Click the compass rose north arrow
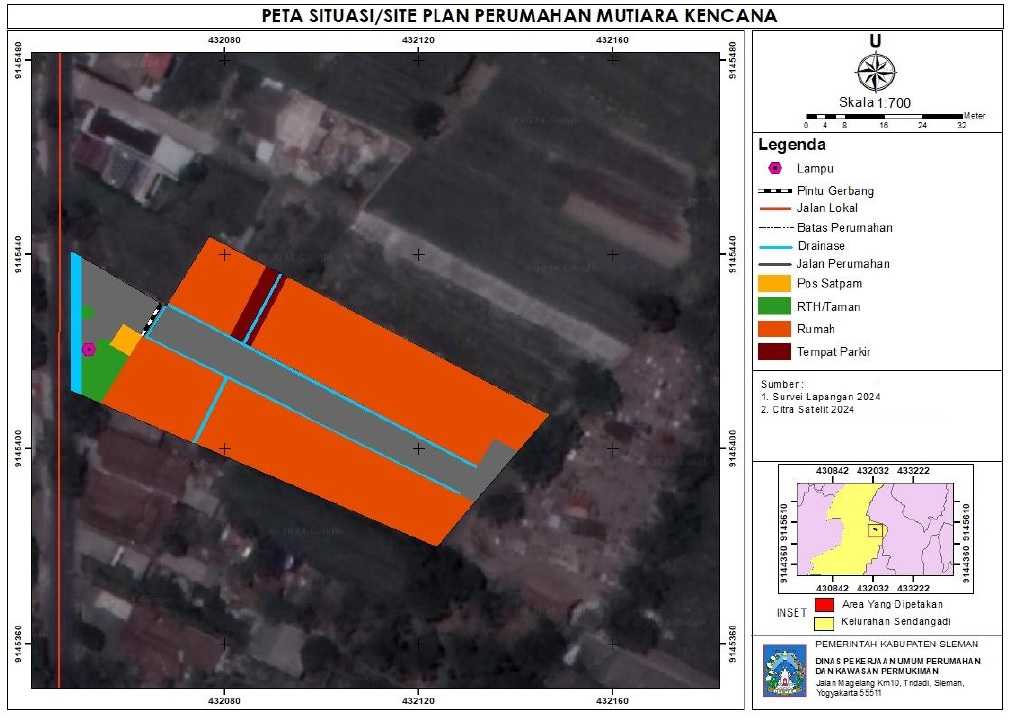Viewport: 1017px width, 724px height. tap(876, 73)
